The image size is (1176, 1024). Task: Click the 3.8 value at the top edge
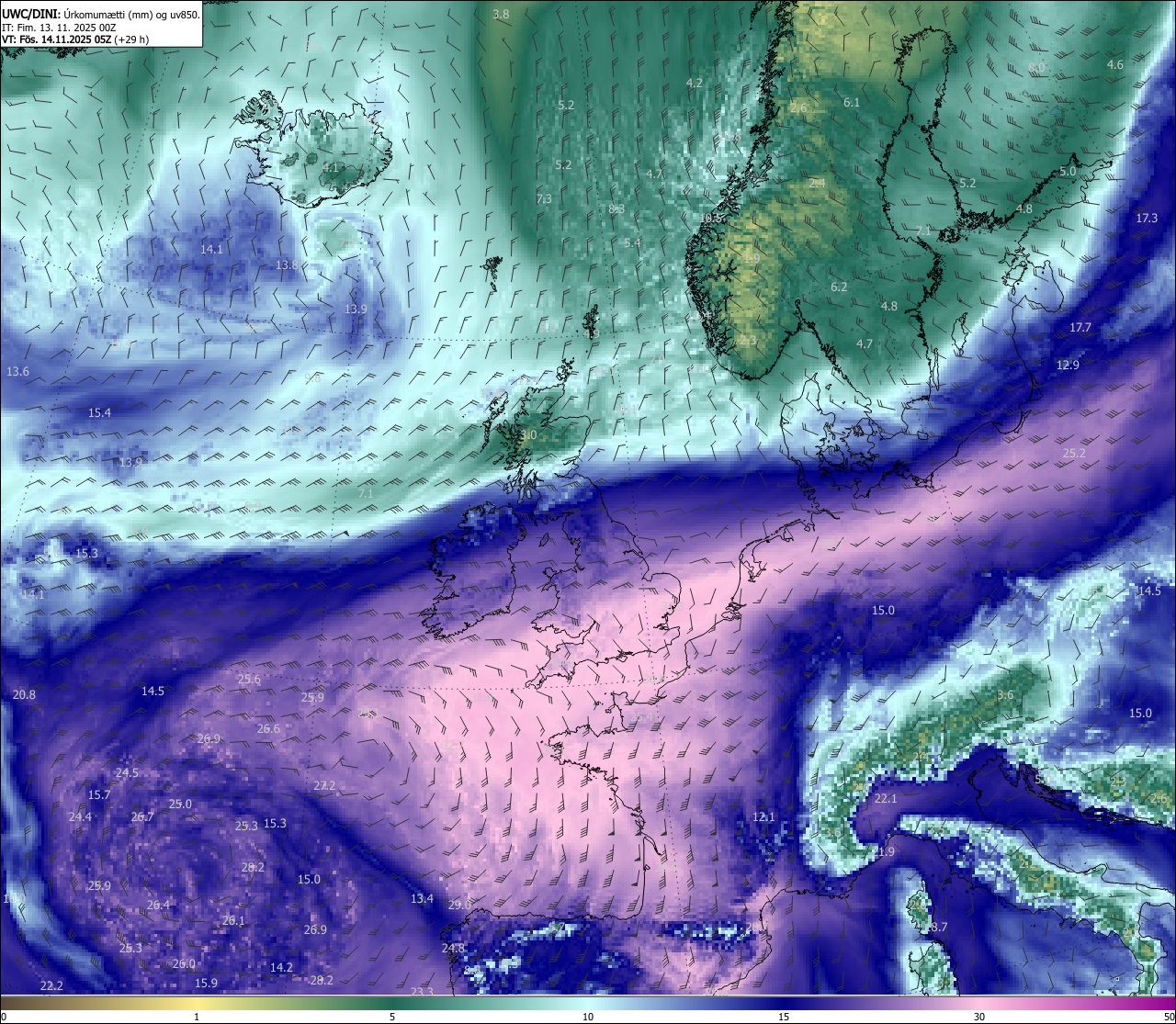point(501,15)
